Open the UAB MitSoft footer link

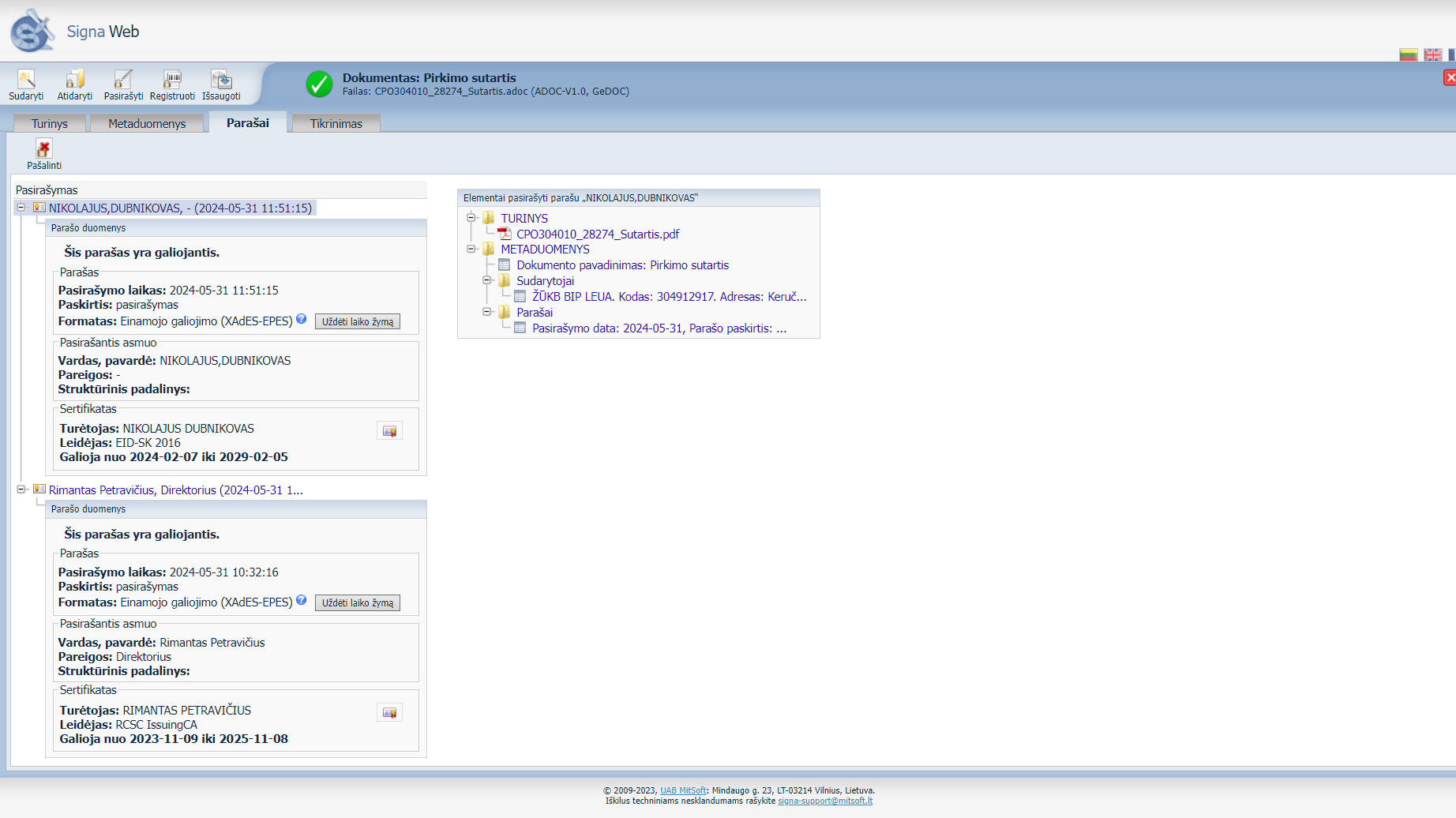click(x=683, y=790)
